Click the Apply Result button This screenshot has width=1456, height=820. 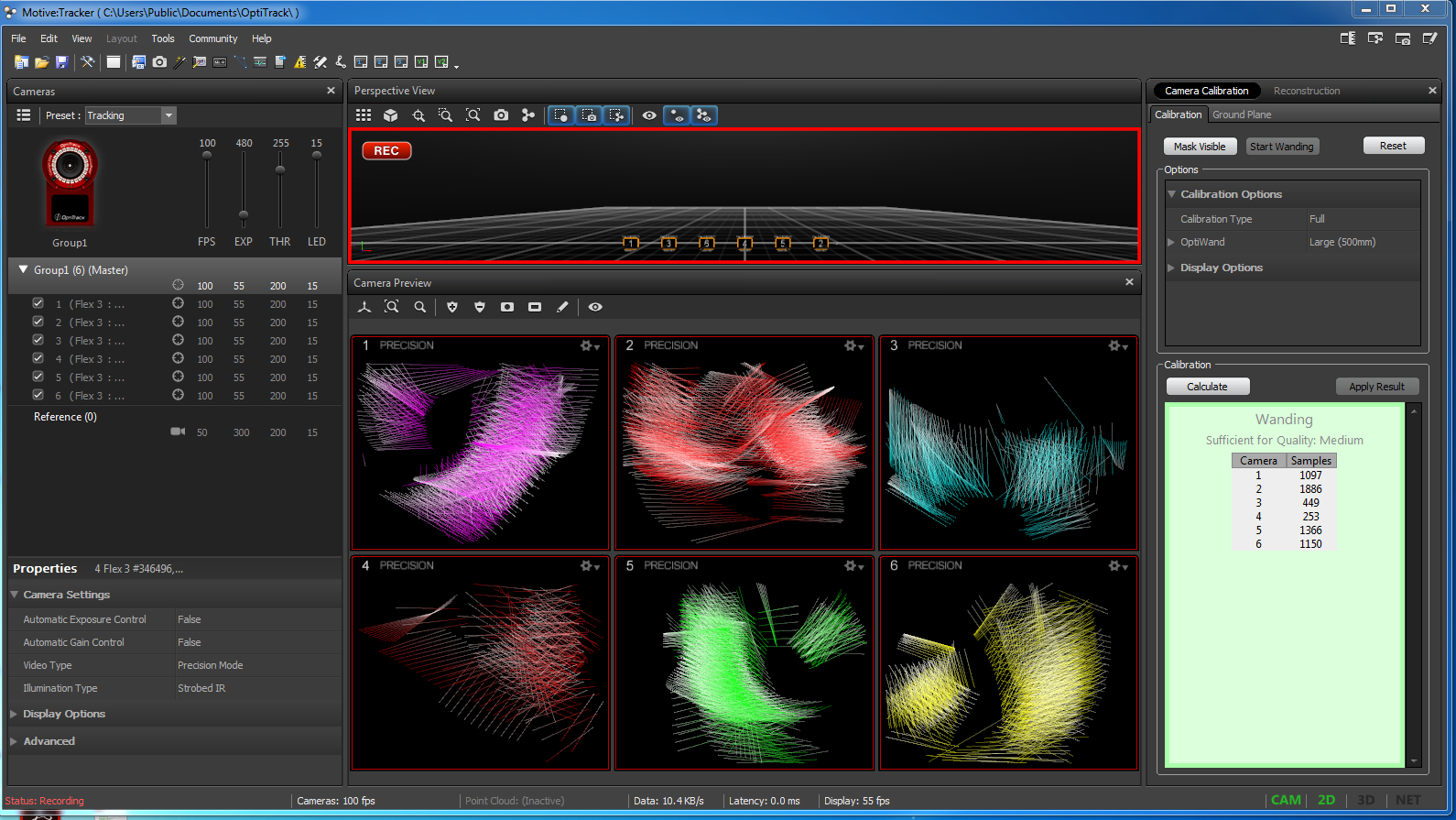1377,387
